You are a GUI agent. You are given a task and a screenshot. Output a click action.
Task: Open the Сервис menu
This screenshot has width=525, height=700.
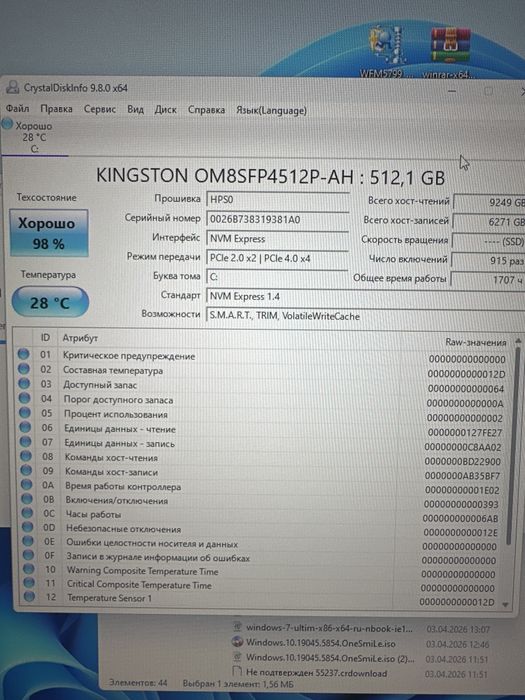[100, 109]
